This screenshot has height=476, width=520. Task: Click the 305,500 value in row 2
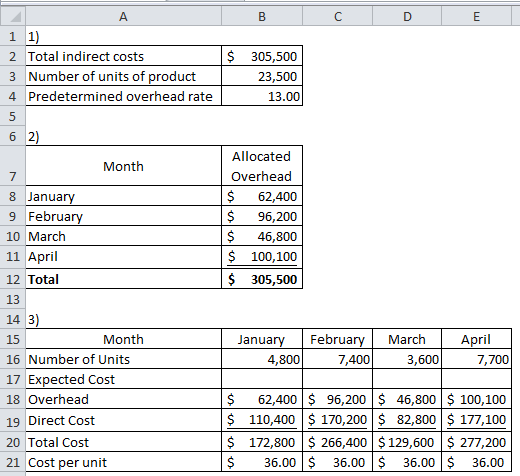tap(262, 56)
